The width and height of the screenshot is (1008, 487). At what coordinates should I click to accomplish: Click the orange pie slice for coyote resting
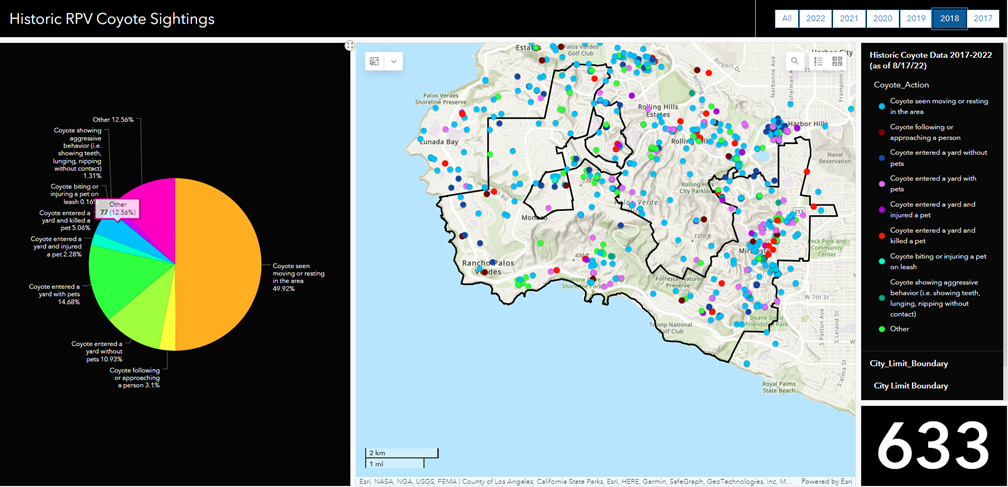(220, 265)
